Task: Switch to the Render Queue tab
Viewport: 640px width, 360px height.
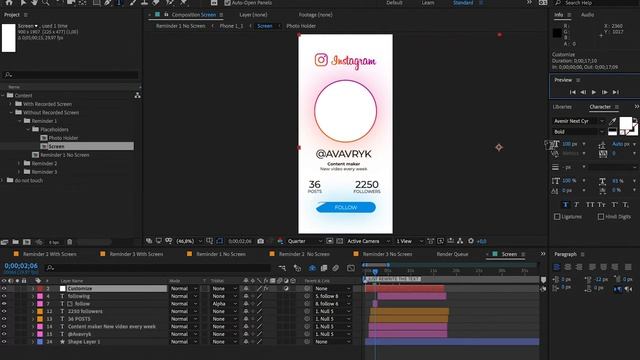Action: (x=452, y=254)
